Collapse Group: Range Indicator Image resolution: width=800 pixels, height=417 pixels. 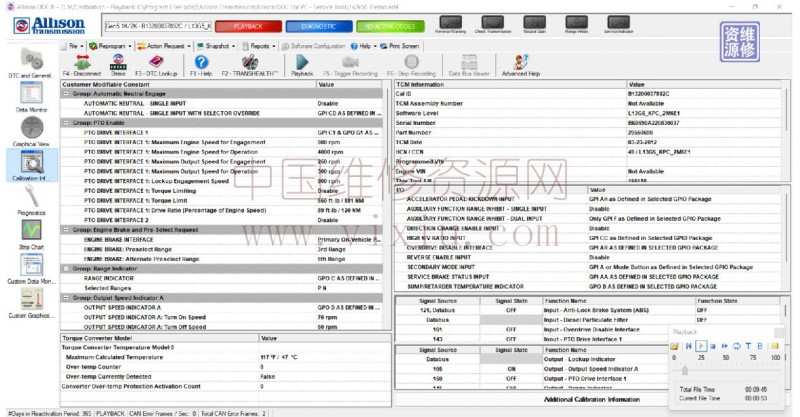(66, 268)
